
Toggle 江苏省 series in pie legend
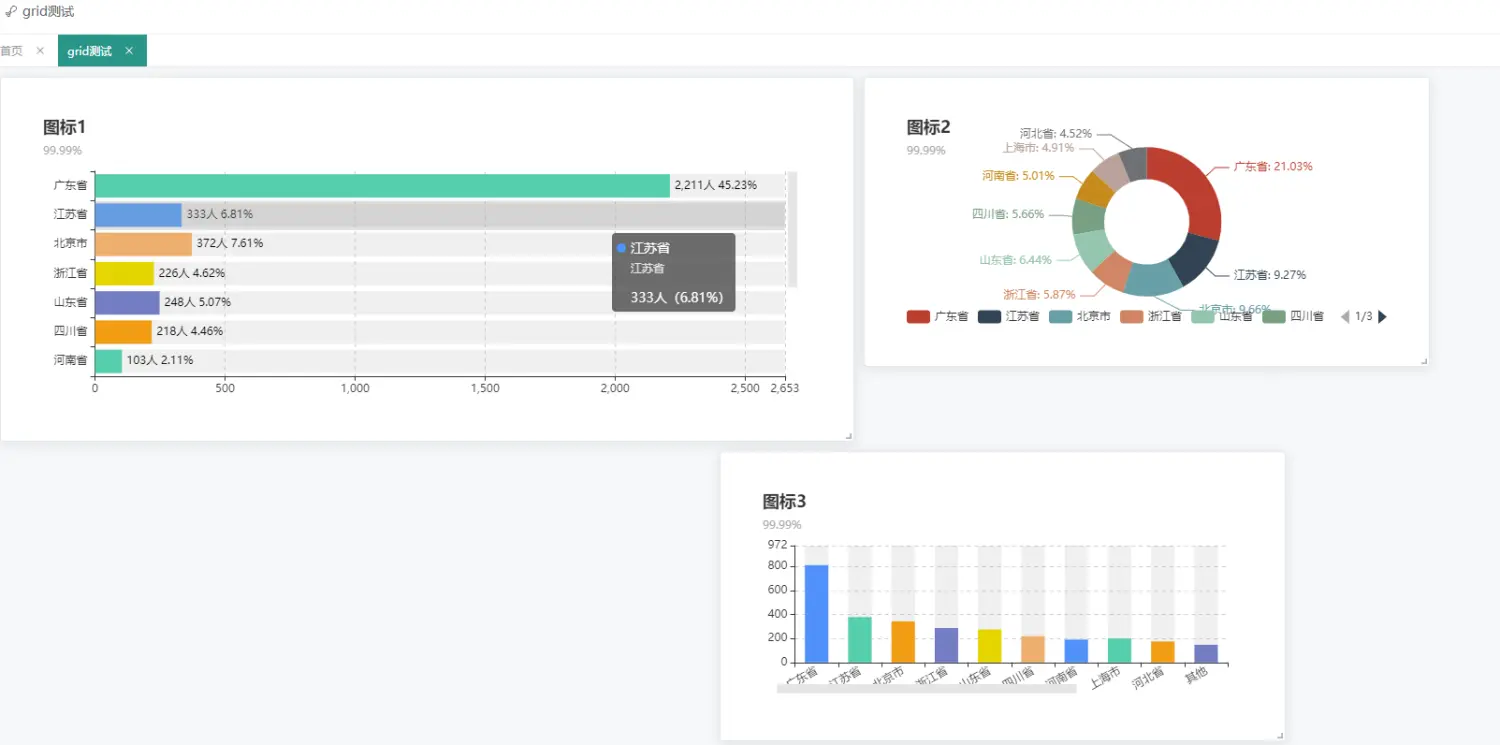pos(1009,317)
